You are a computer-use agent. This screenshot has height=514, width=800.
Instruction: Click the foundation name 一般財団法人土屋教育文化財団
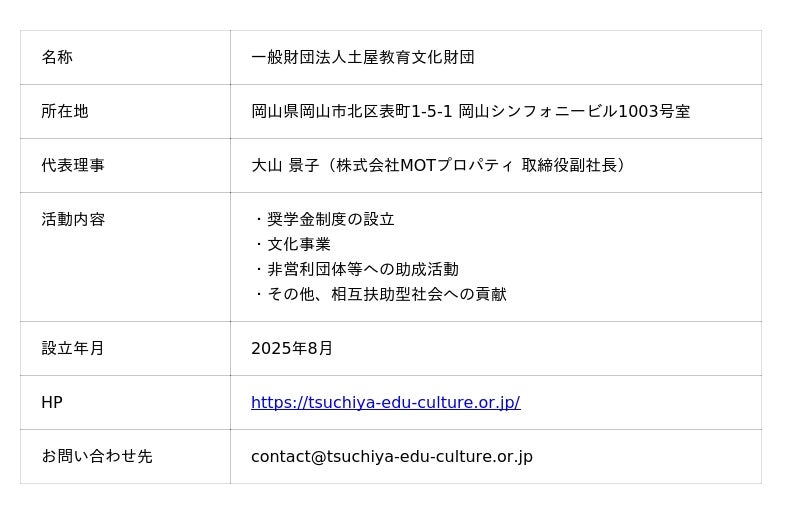pyautogui.click(x=362, y=58)
